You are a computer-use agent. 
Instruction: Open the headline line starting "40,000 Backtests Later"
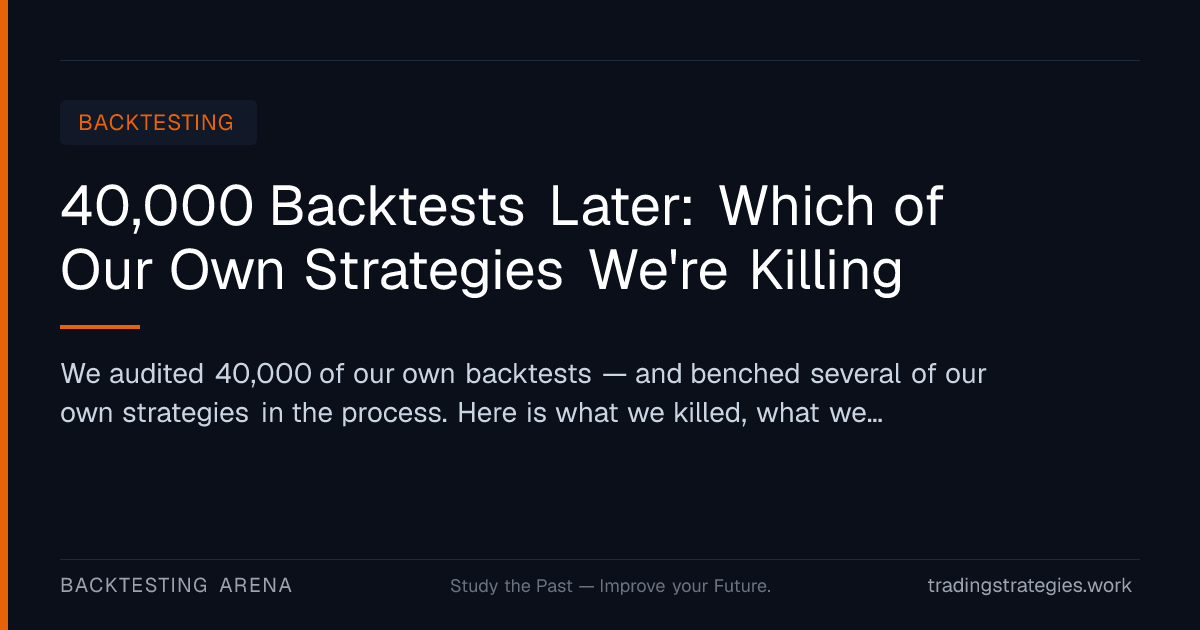(x=502, y=207)
